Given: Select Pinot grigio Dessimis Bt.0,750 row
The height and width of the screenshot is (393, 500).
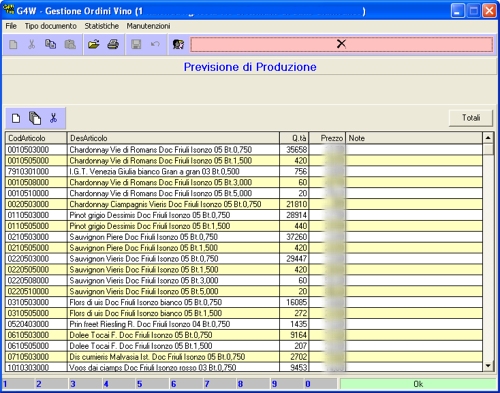Looking at the screenshot, I should [x=244, y=215].
